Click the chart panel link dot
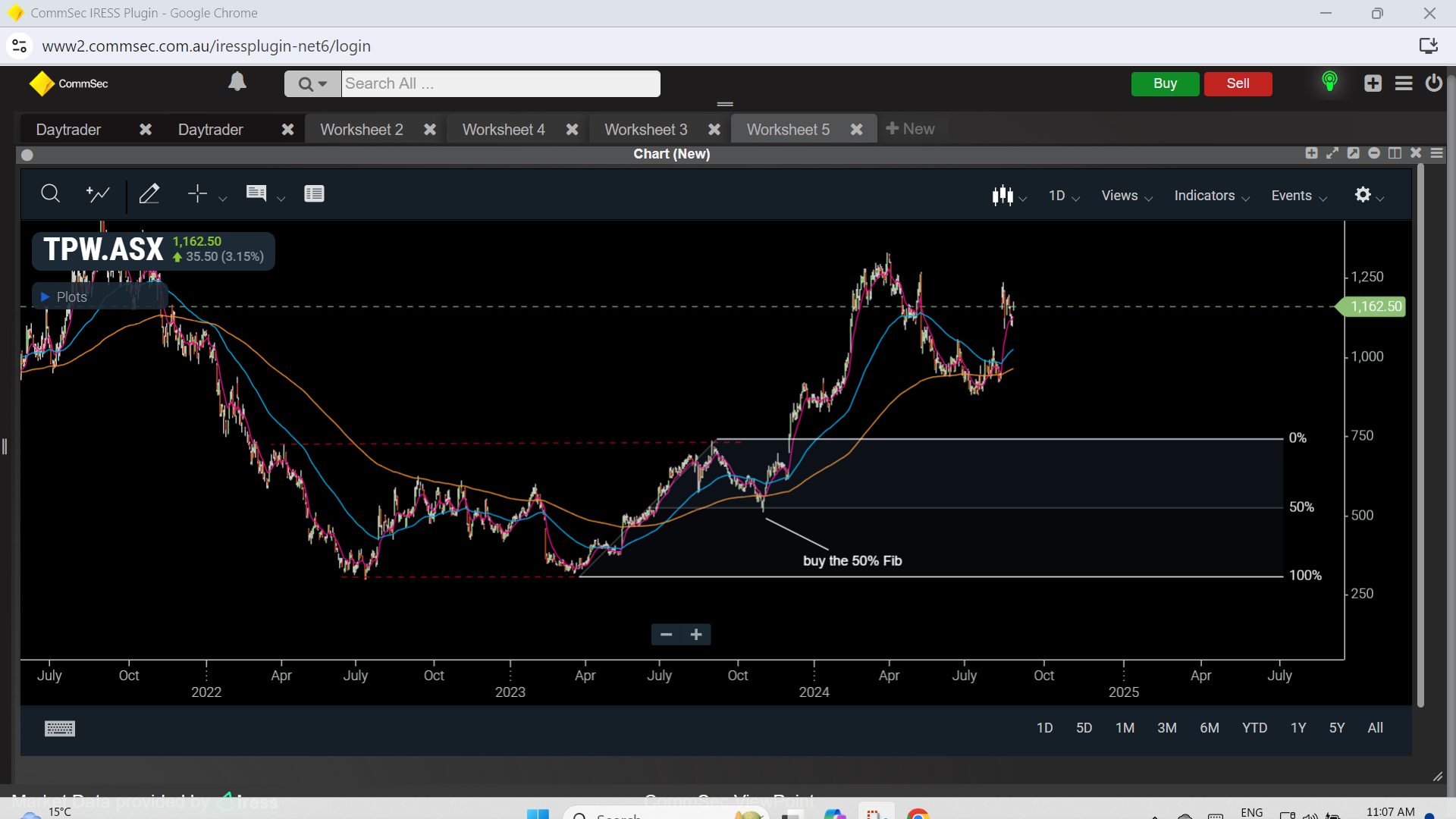 [x=27, y=155]
